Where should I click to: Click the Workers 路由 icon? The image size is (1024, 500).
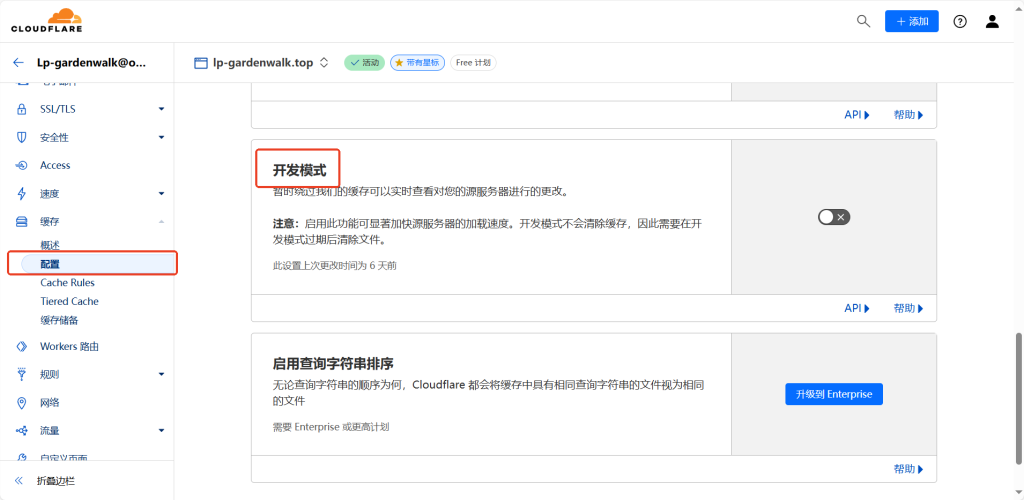click(x=22, y=347)
